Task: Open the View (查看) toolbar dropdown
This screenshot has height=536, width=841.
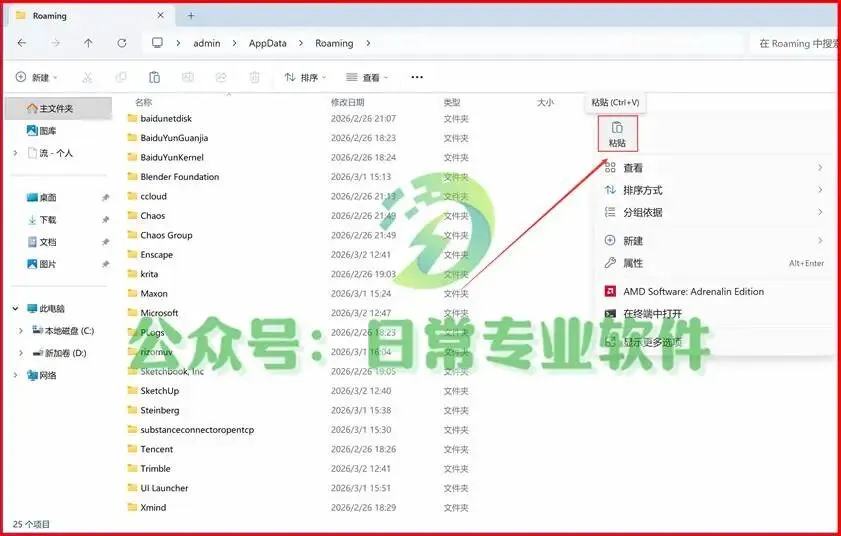Action: pyautogui.click(x=367, y=78)
